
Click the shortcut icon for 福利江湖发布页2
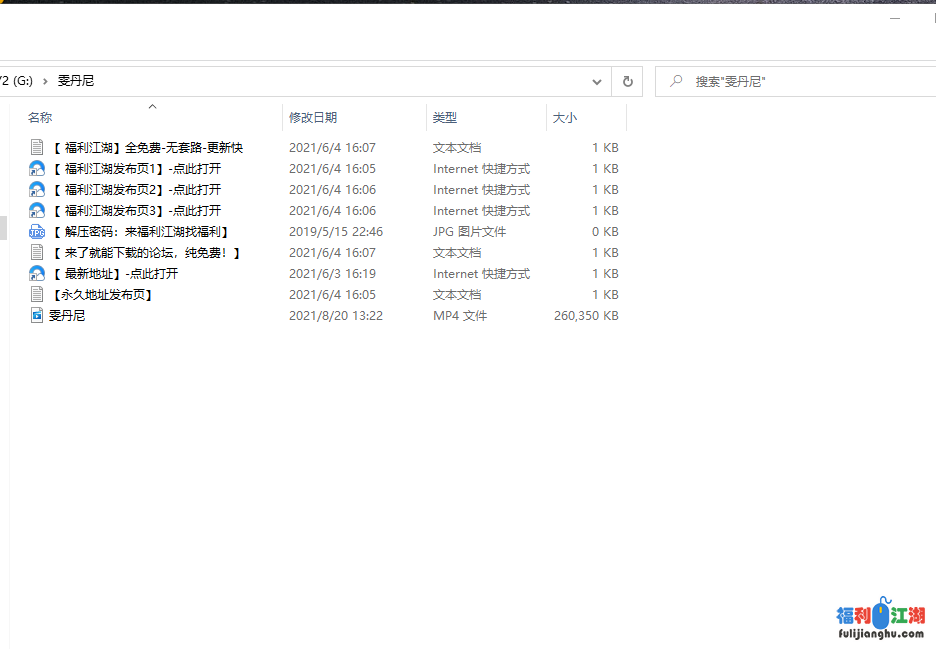pyautogui.click(x=37, y=190)
